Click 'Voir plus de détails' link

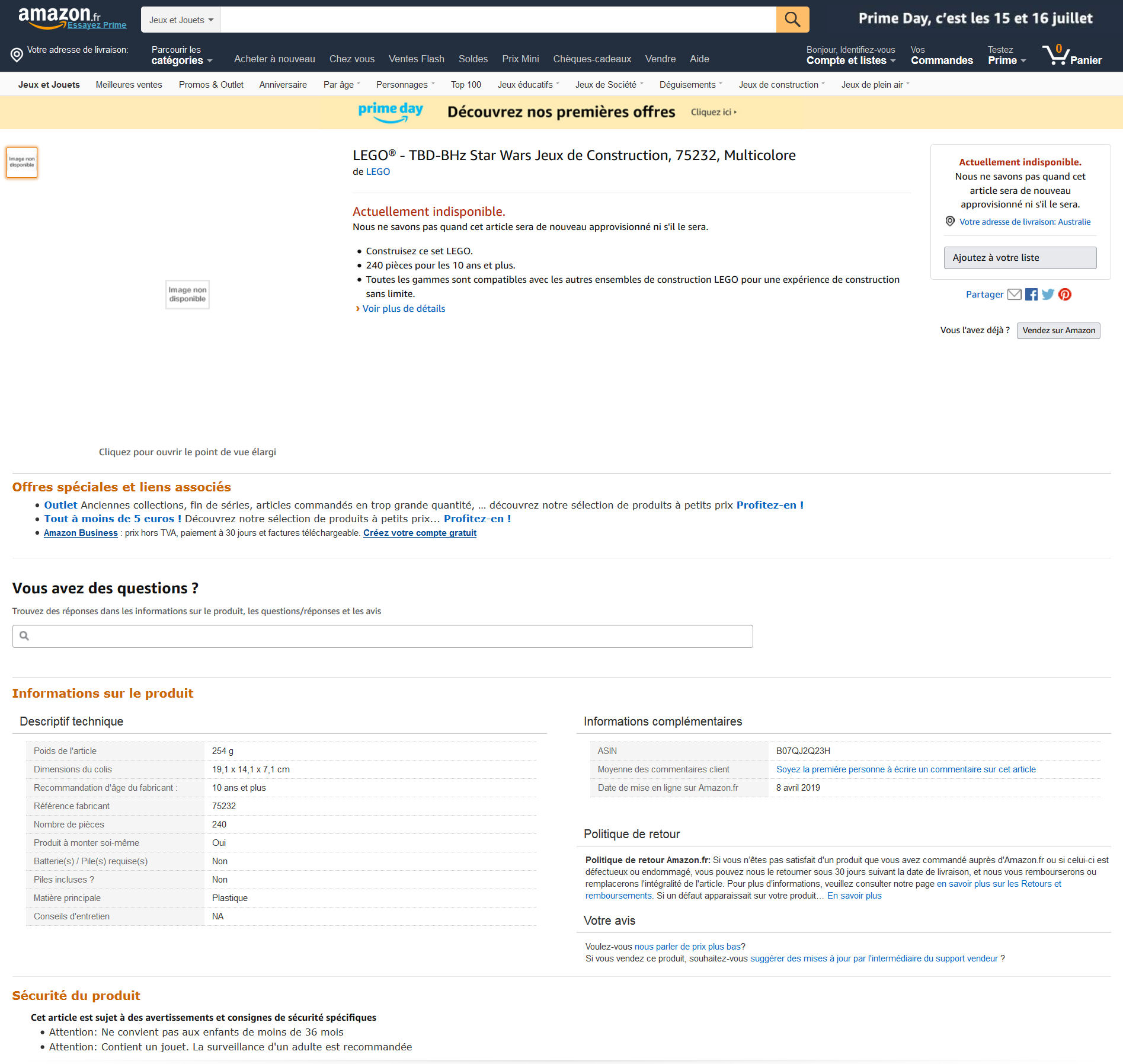click(404, 309)
